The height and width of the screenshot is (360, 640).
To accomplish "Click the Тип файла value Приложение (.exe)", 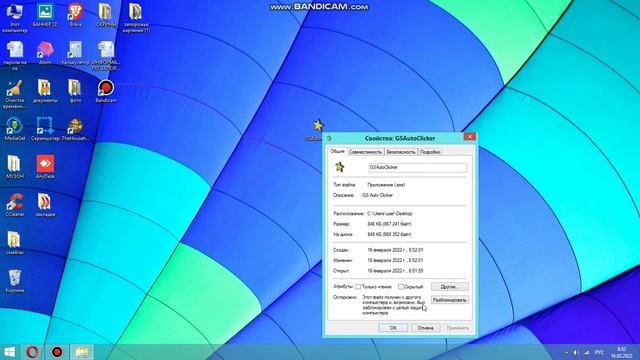I will click(386, 185).
